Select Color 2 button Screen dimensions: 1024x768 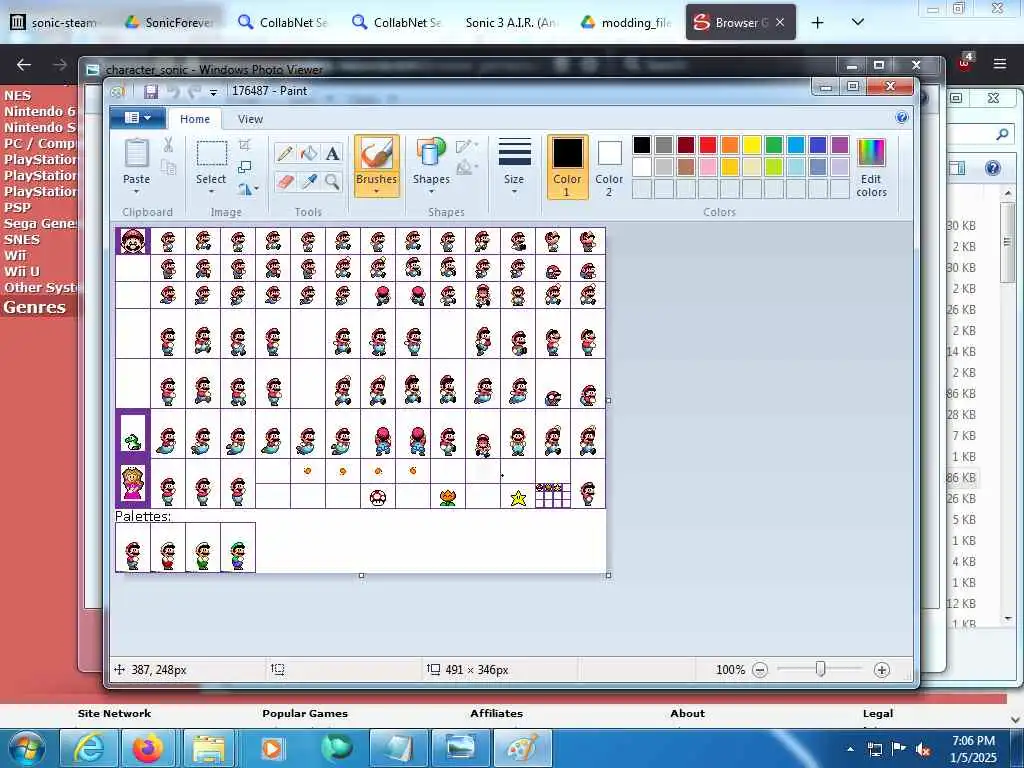pos(609,167)
